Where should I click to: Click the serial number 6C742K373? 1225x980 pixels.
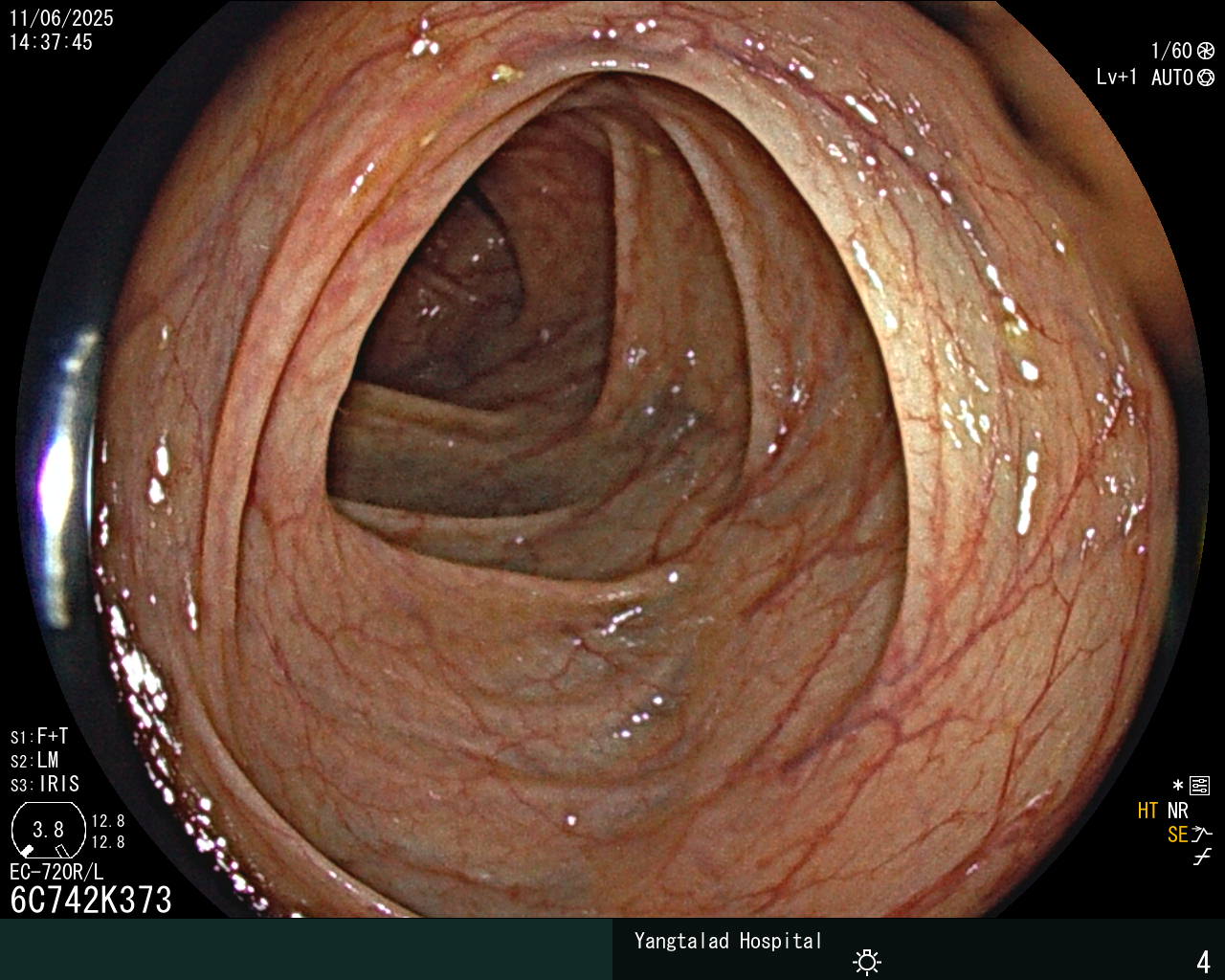[91, 901]
